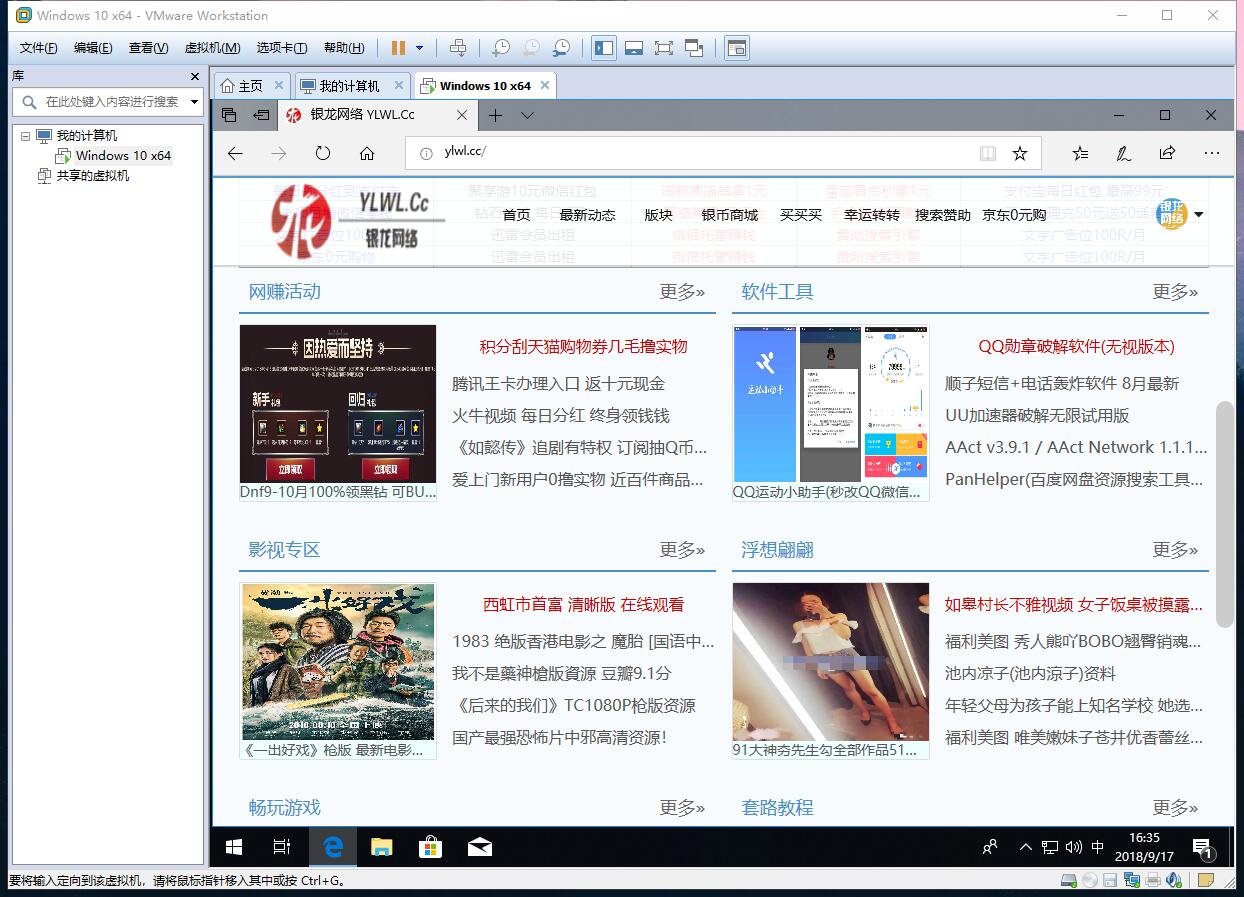
Task: Refresh the page in Edge
Action: click(x=322, y=153)
